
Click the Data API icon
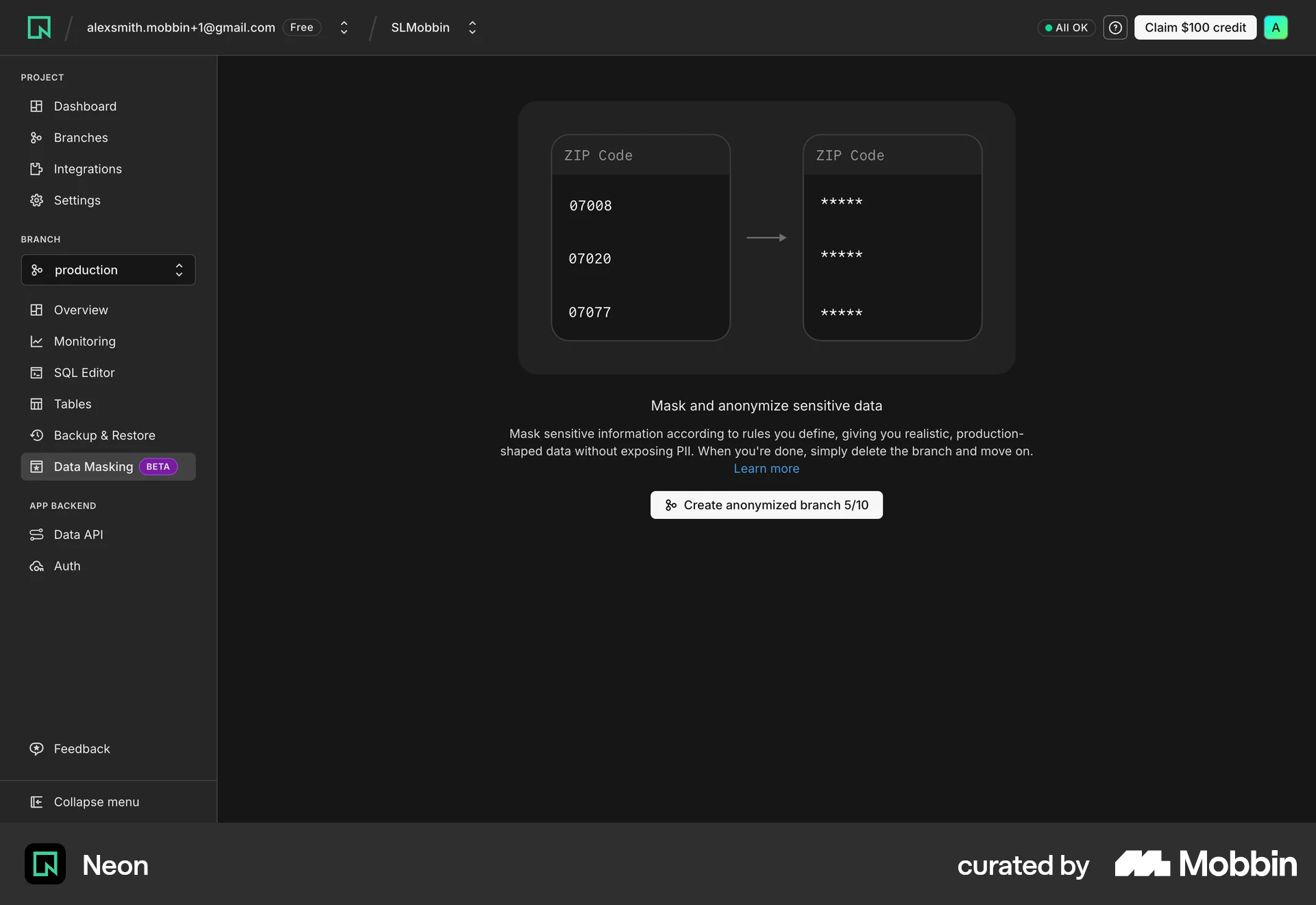point(36,535)
